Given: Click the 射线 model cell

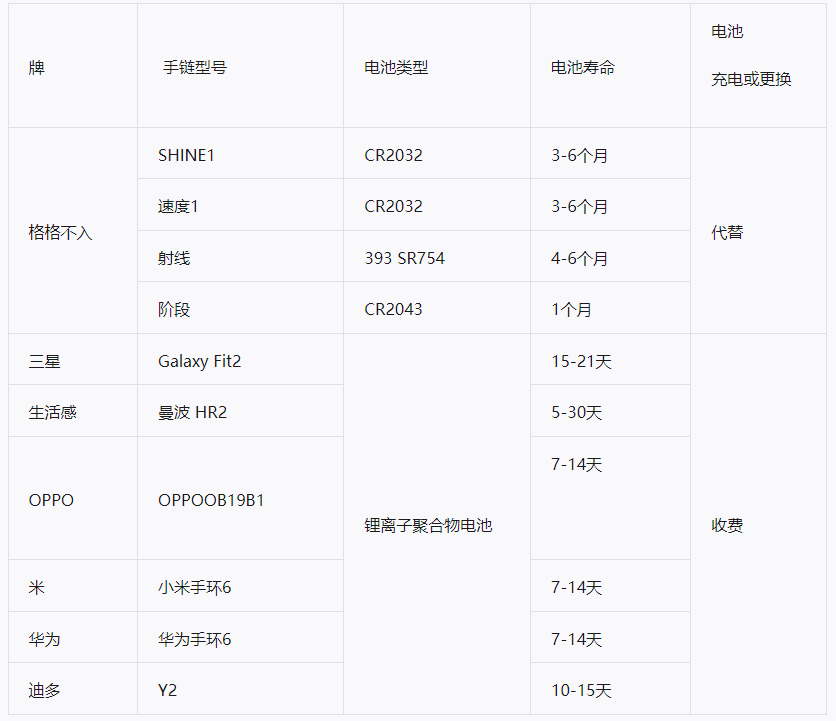Looking at the screenshot, I should (177, 256).
